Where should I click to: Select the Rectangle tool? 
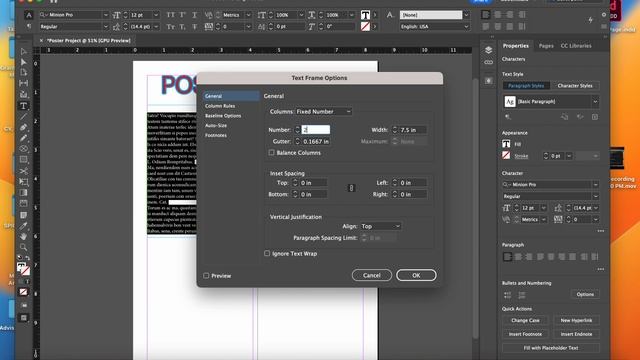coord(23,160)
